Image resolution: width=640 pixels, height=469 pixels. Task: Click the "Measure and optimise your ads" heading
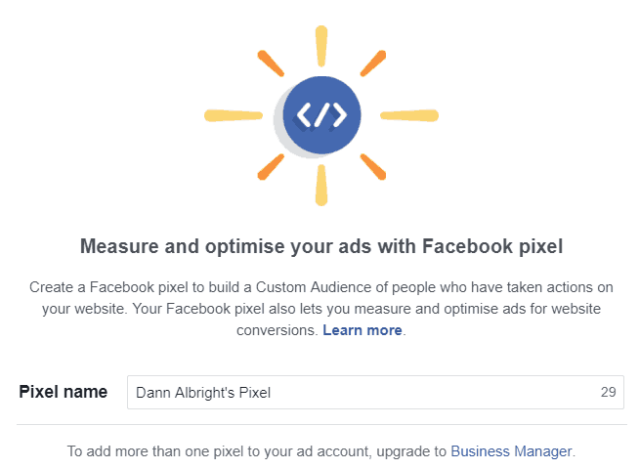pos(321,245)
